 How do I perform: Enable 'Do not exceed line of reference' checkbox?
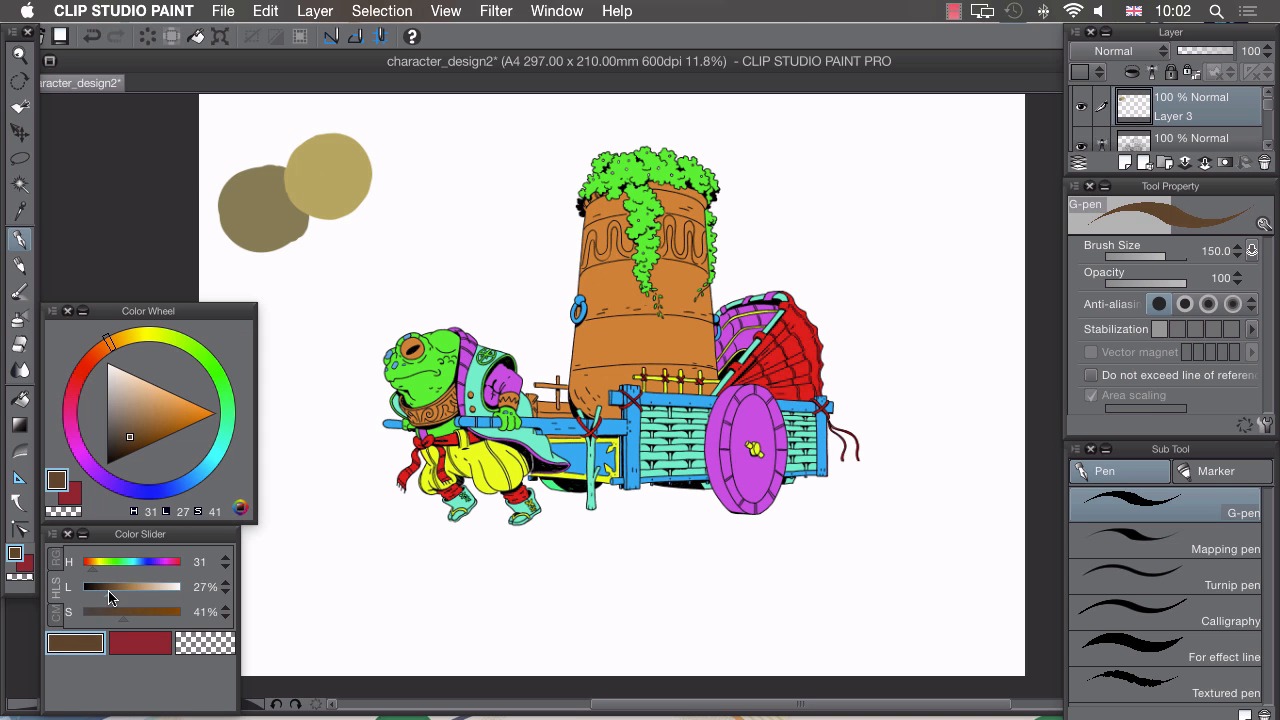1091,375
